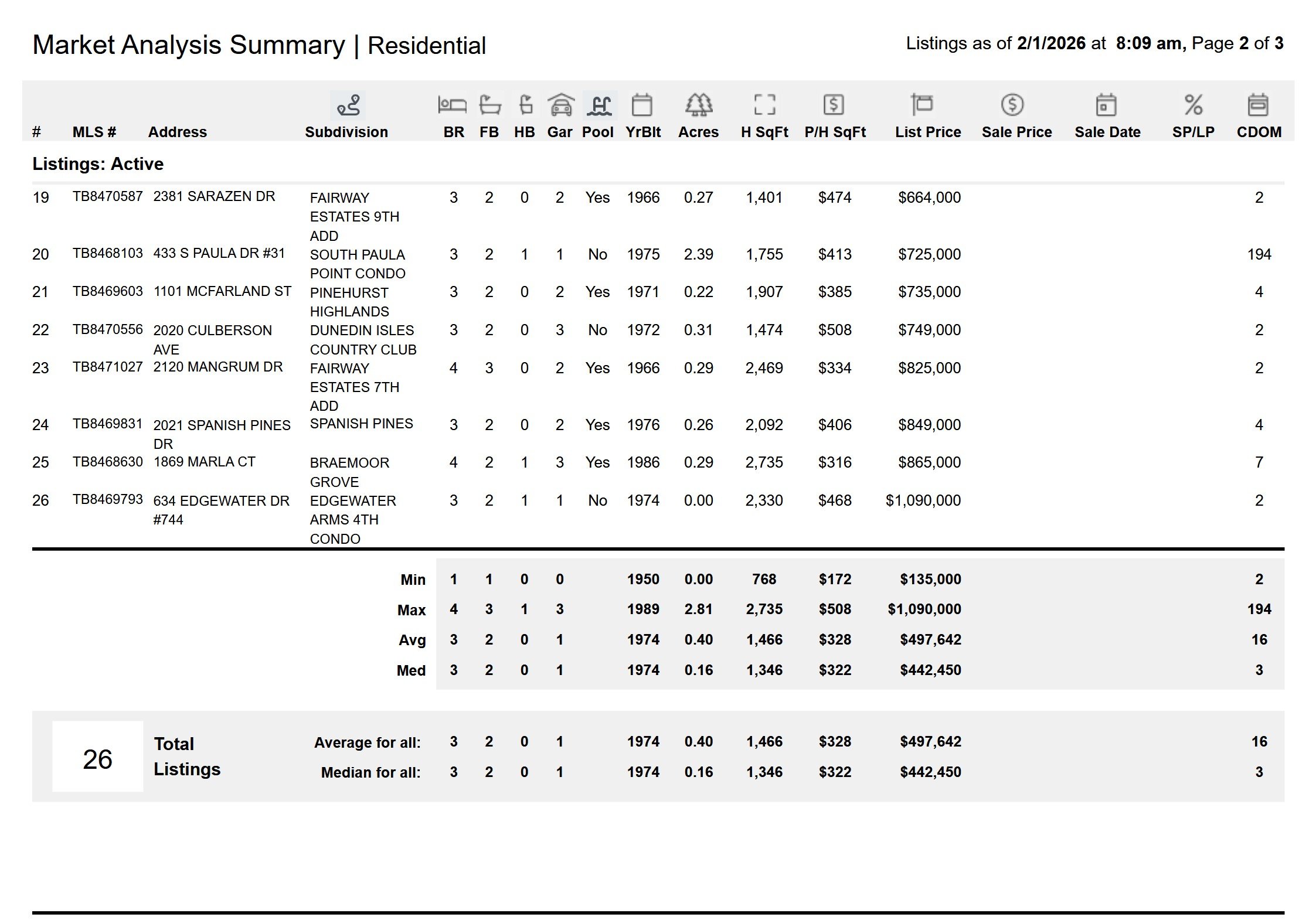Click the sale date calendar icon
This screenshot has height=920, width=1316.
click(x=1106, y=105)
